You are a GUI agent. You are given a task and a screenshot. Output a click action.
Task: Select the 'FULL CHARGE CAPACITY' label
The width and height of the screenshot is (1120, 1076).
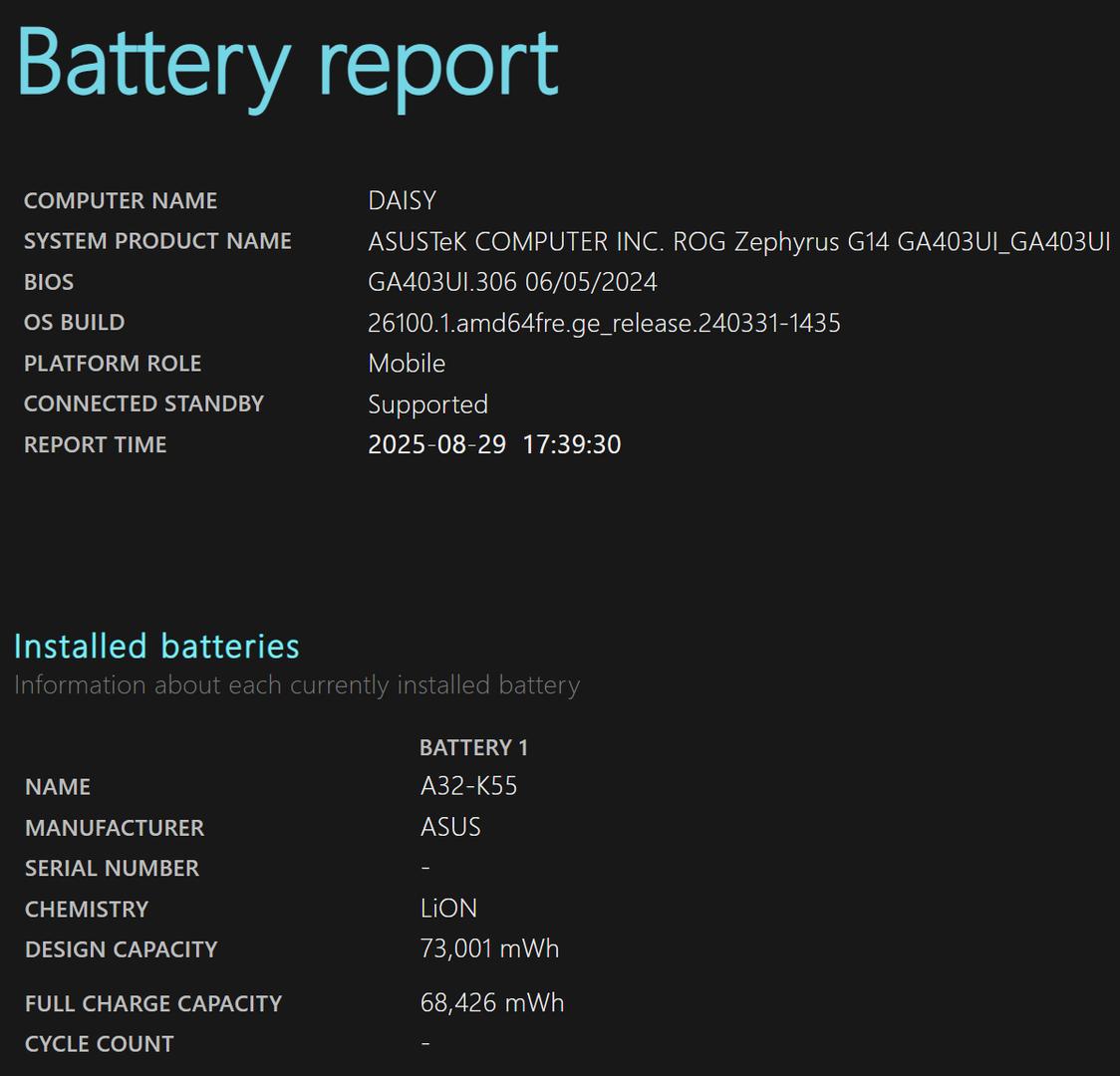point(153,1004)
